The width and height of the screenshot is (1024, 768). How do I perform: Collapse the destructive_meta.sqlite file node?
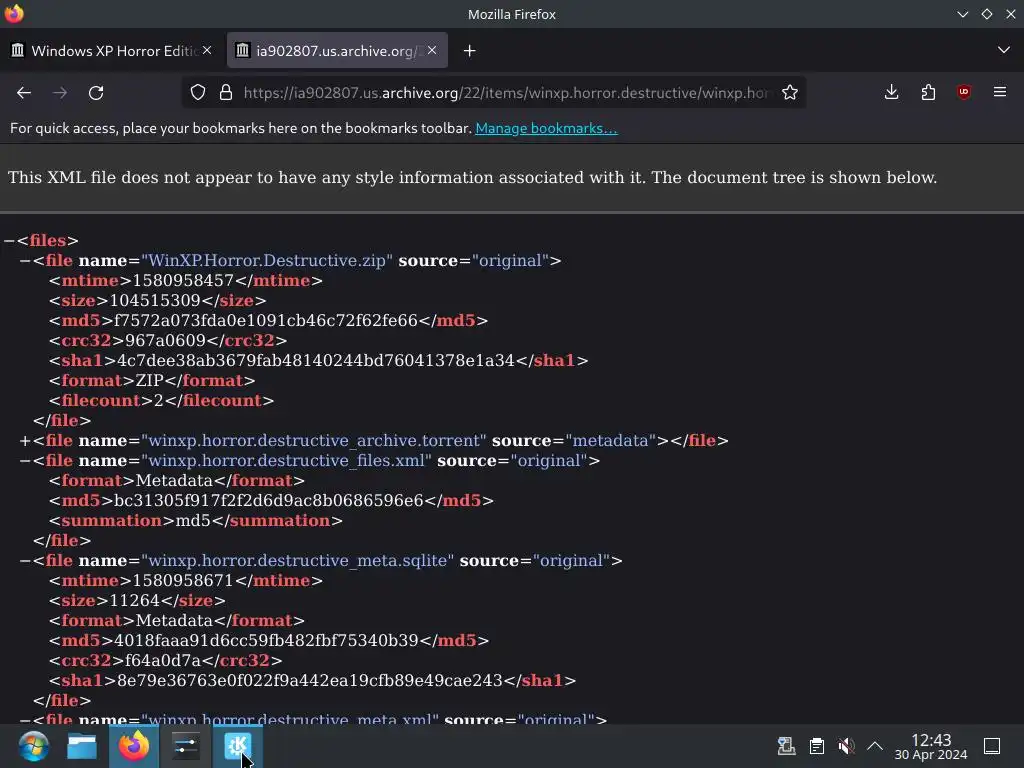click(x=25, y=560)
